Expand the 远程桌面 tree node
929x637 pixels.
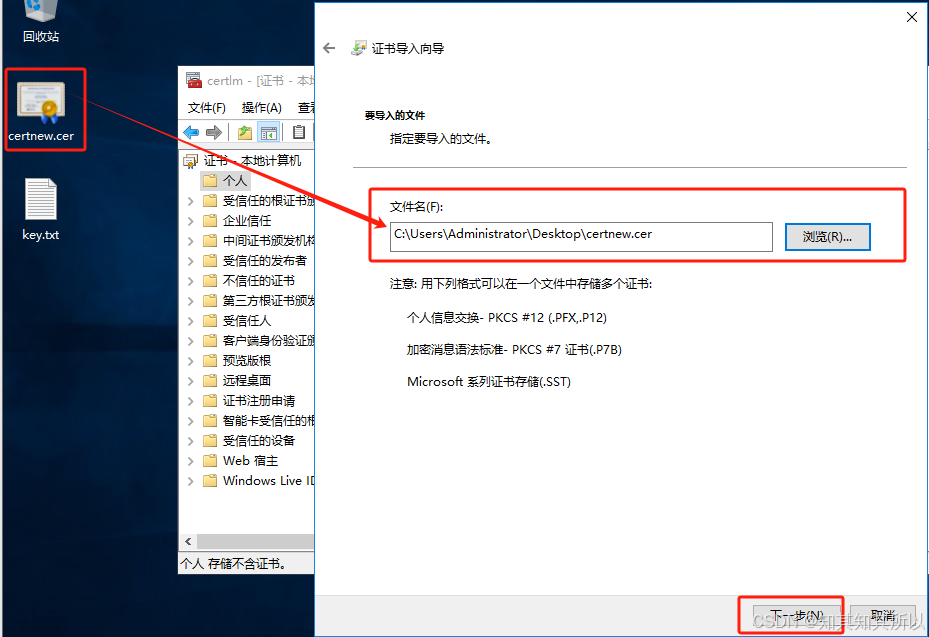click(191, 381)
